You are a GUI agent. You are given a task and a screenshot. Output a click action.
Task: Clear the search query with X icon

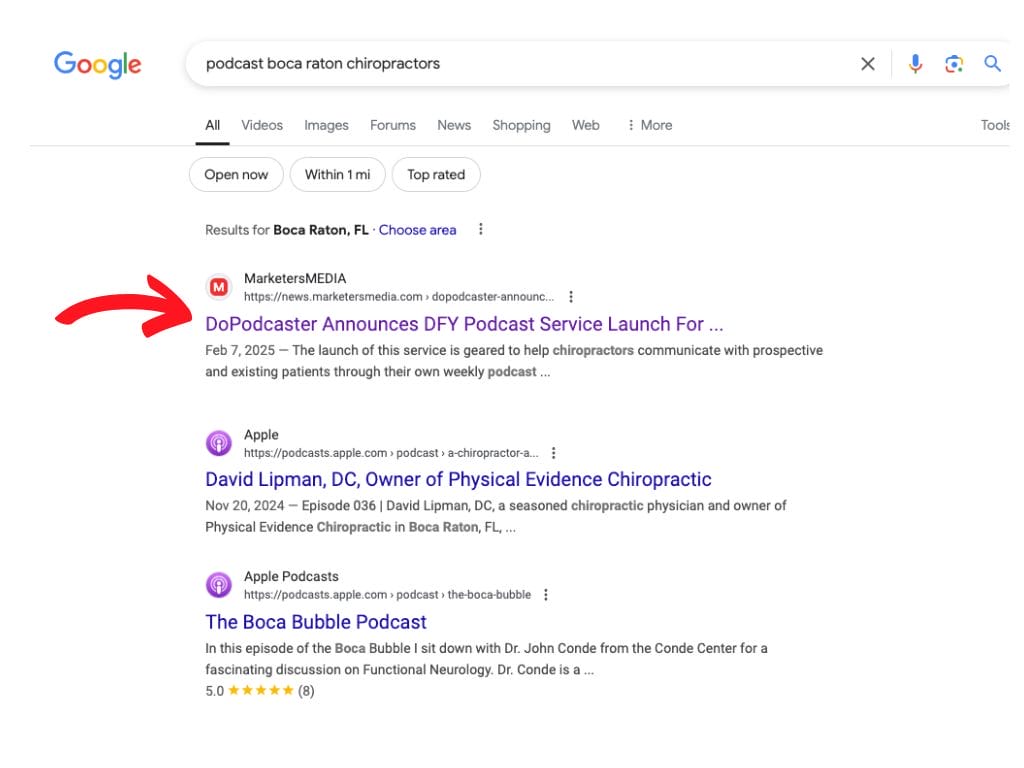(868, 64)
